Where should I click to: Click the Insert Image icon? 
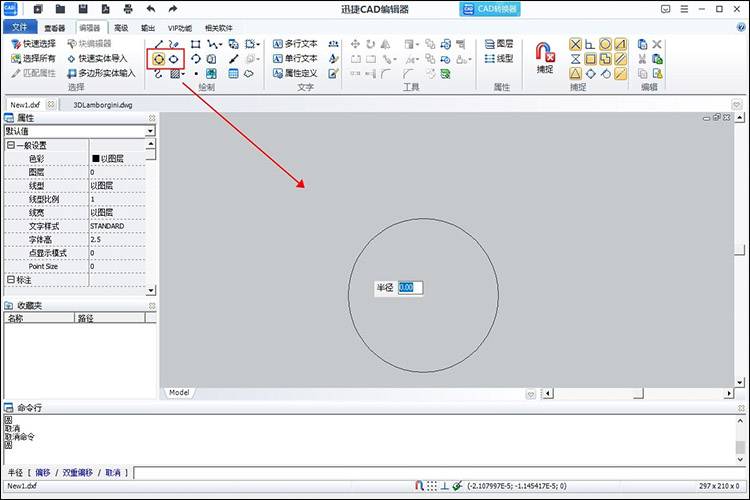click(x=211, y=74)
